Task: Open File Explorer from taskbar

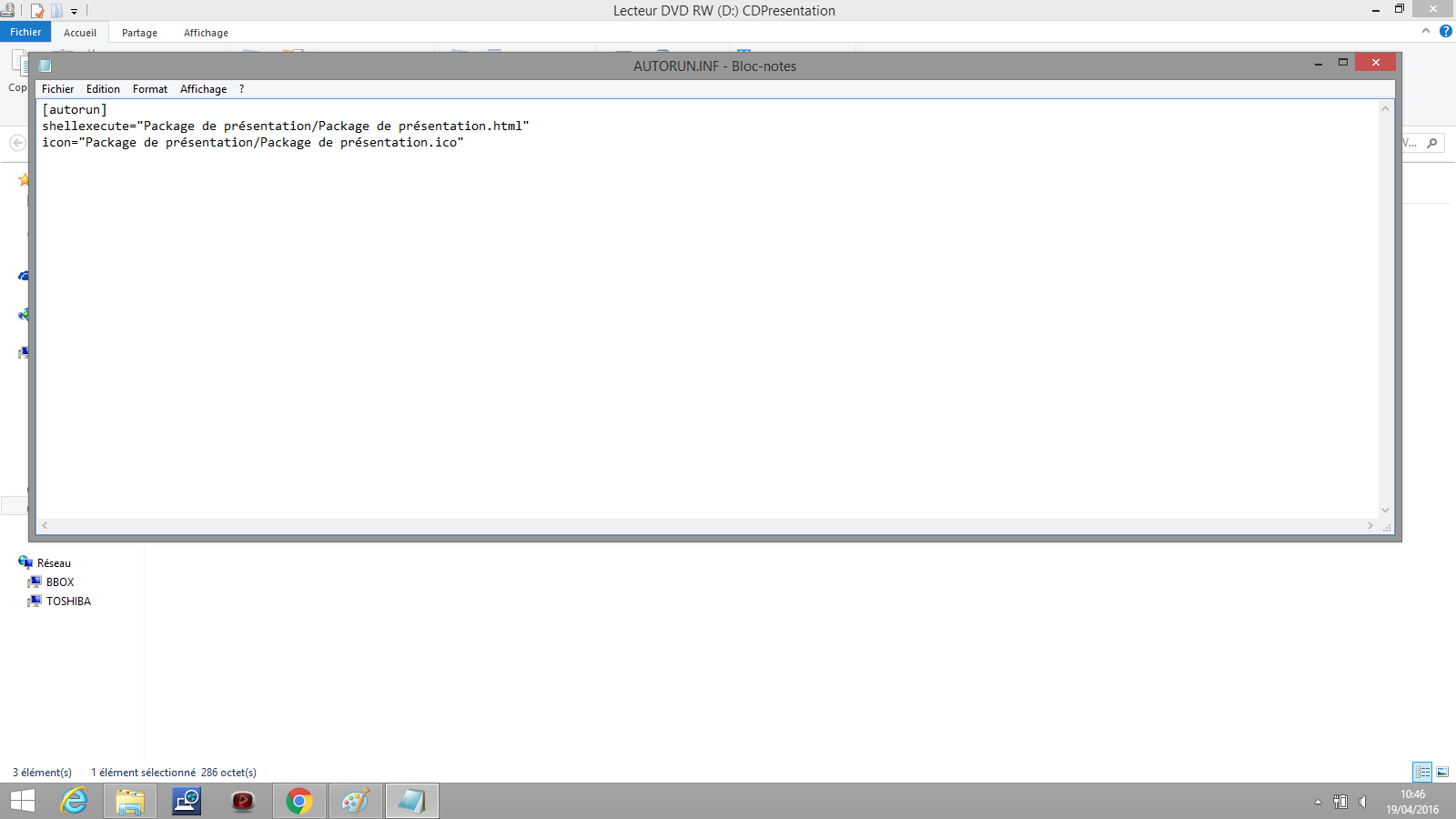Action: [130, 801]
